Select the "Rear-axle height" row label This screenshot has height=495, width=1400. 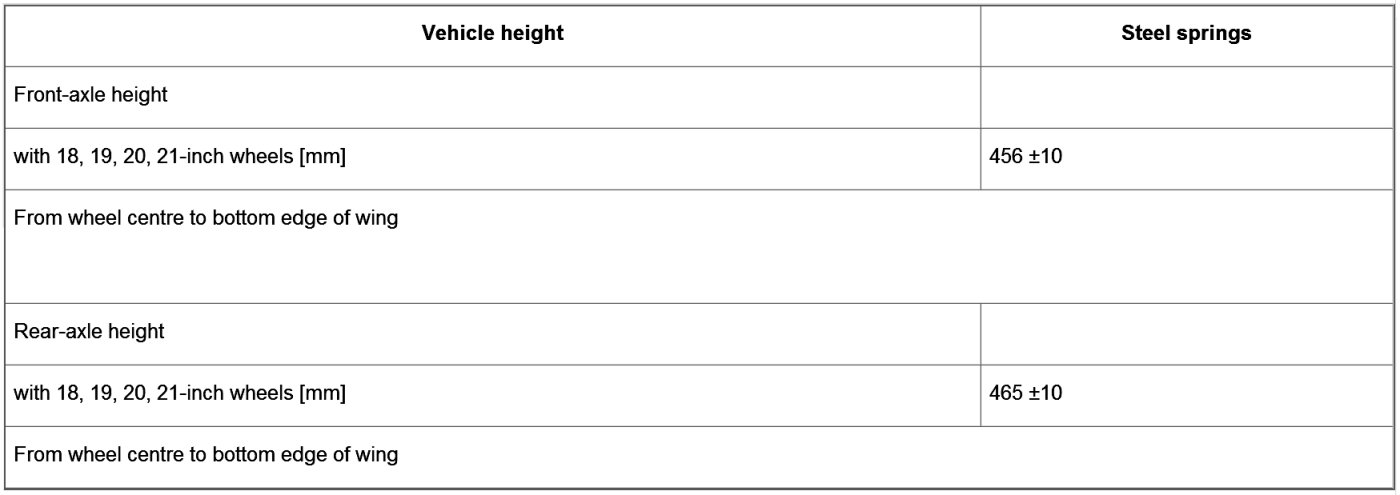(89, 332)
